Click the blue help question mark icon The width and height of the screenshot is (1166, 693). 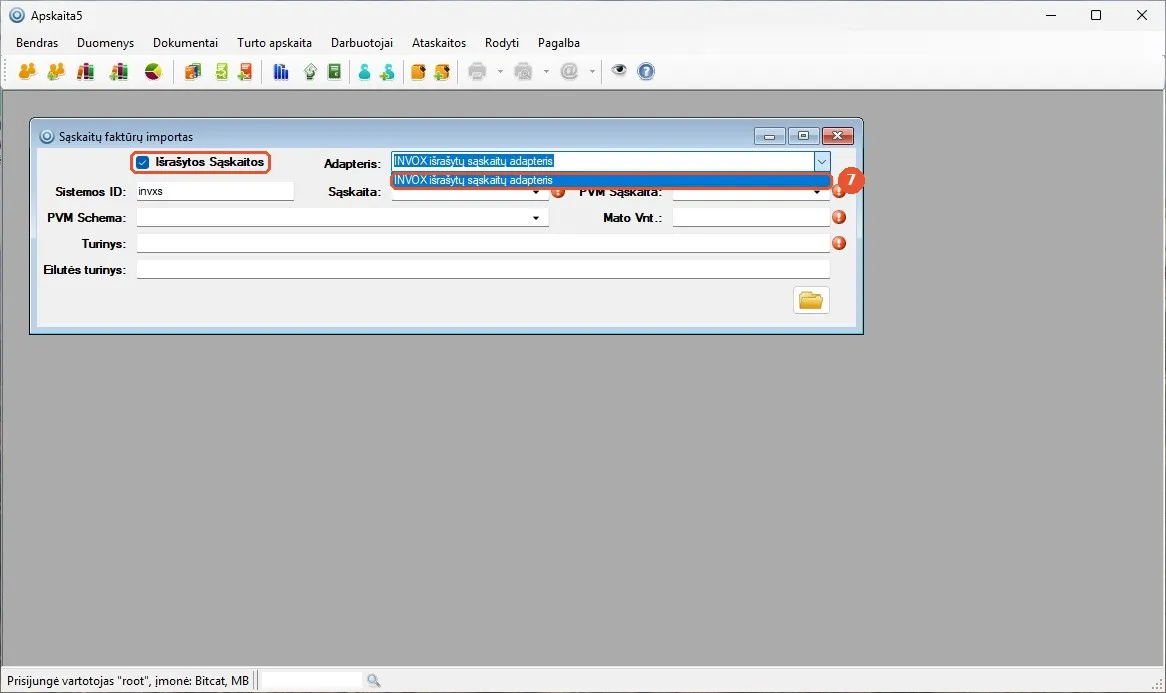click(646, 71)
